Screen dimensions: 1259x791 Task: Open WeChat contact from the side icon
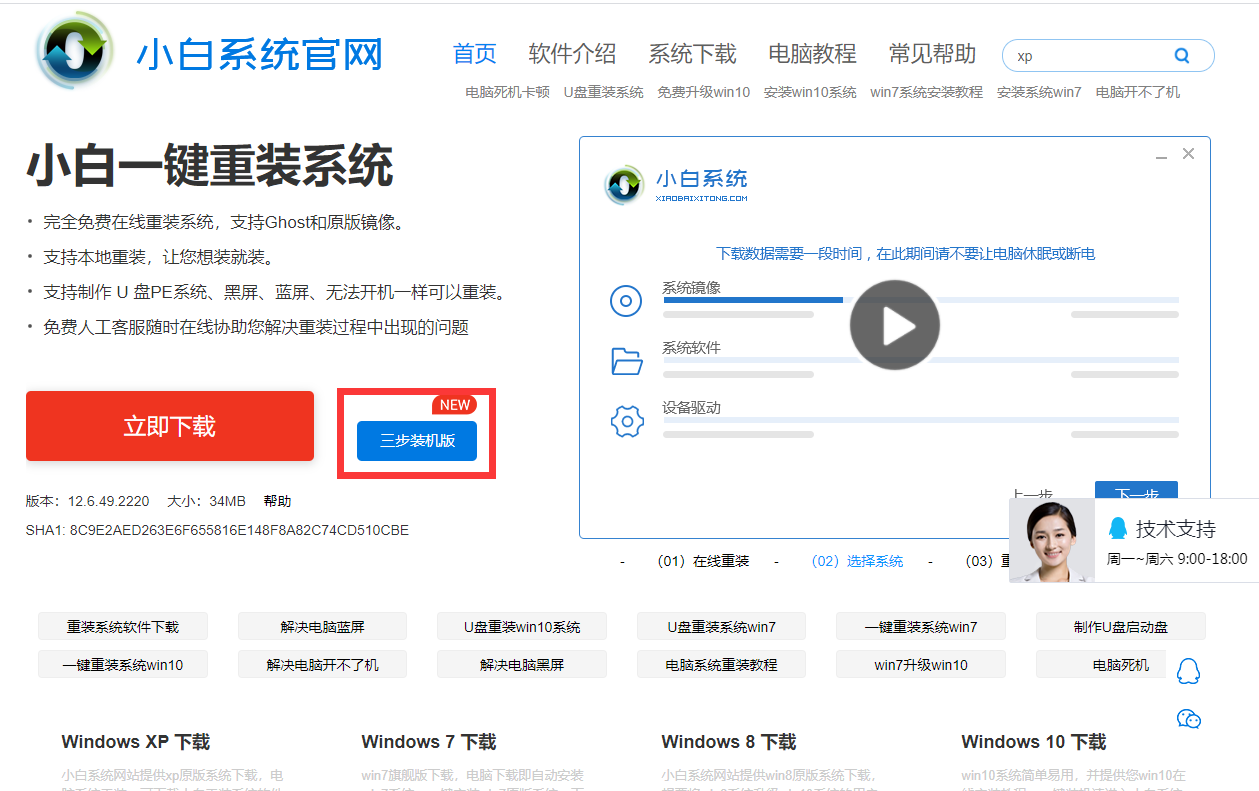click(x=1188, y=719)
